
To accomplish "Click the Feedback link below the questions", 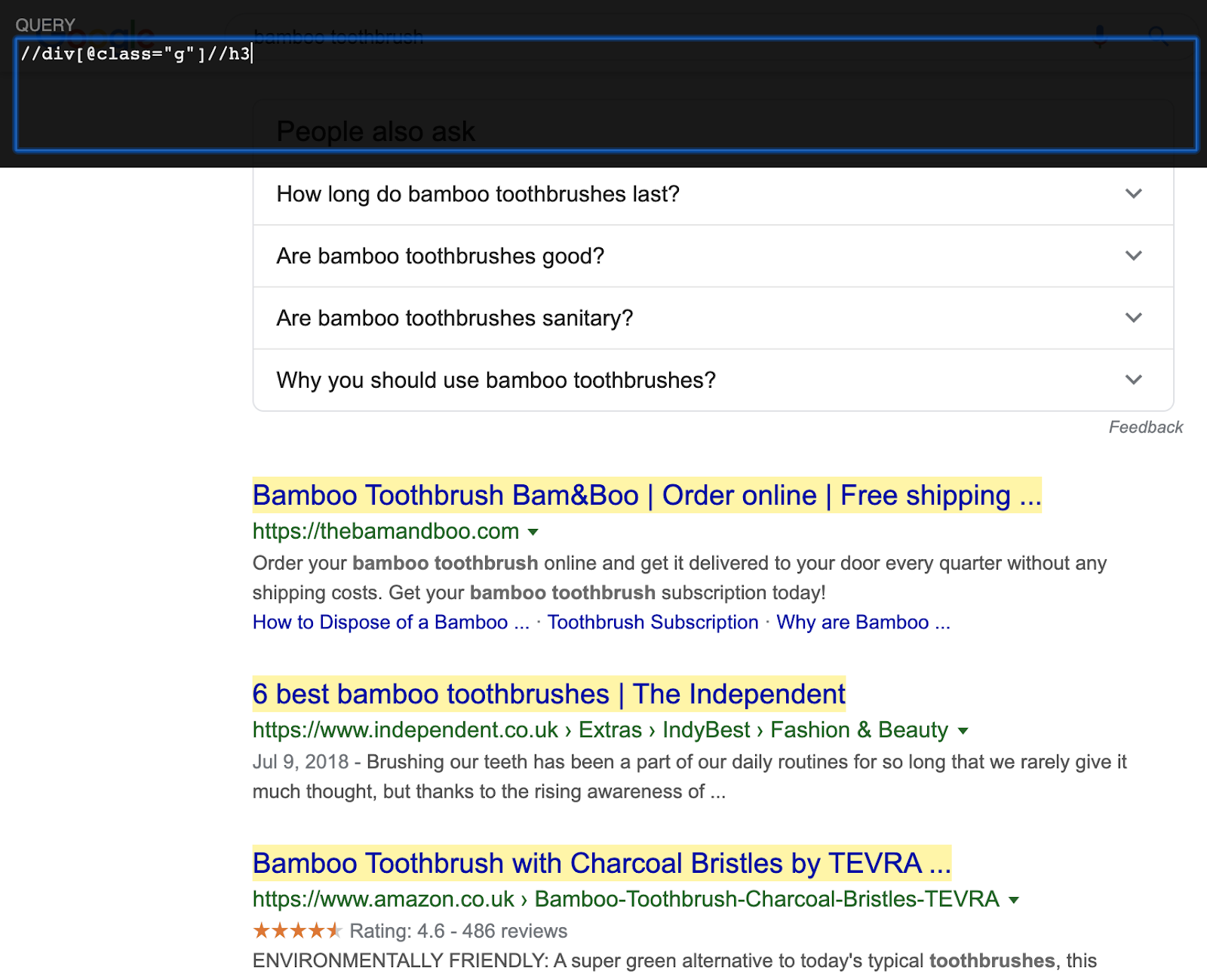I will click(1145, 427).
